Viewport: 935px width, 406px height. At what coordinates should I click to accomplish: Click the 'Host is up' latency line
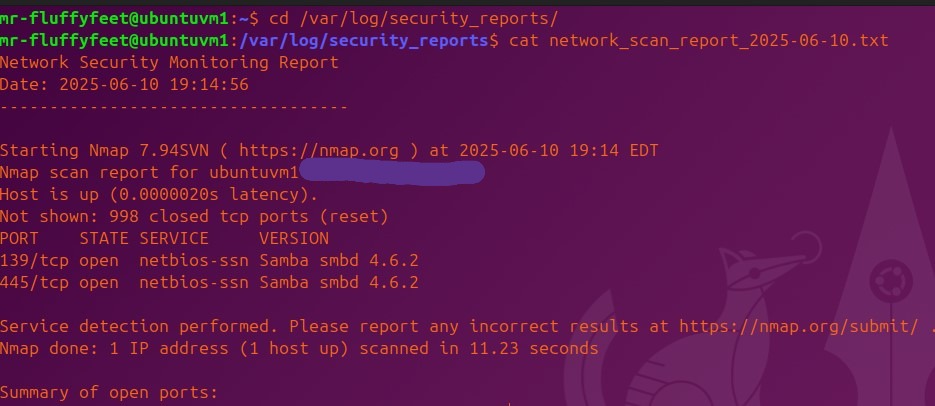pyautogui.click(x=159, y=195)
